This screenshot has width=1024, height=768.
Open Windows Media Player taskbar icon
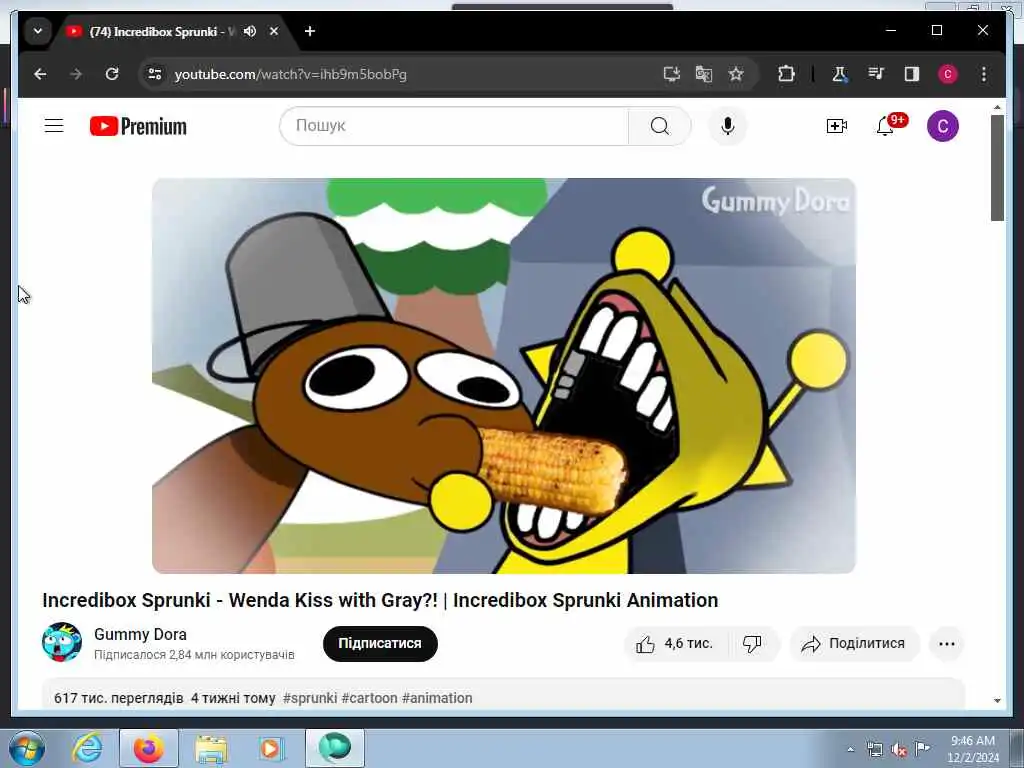271,748
